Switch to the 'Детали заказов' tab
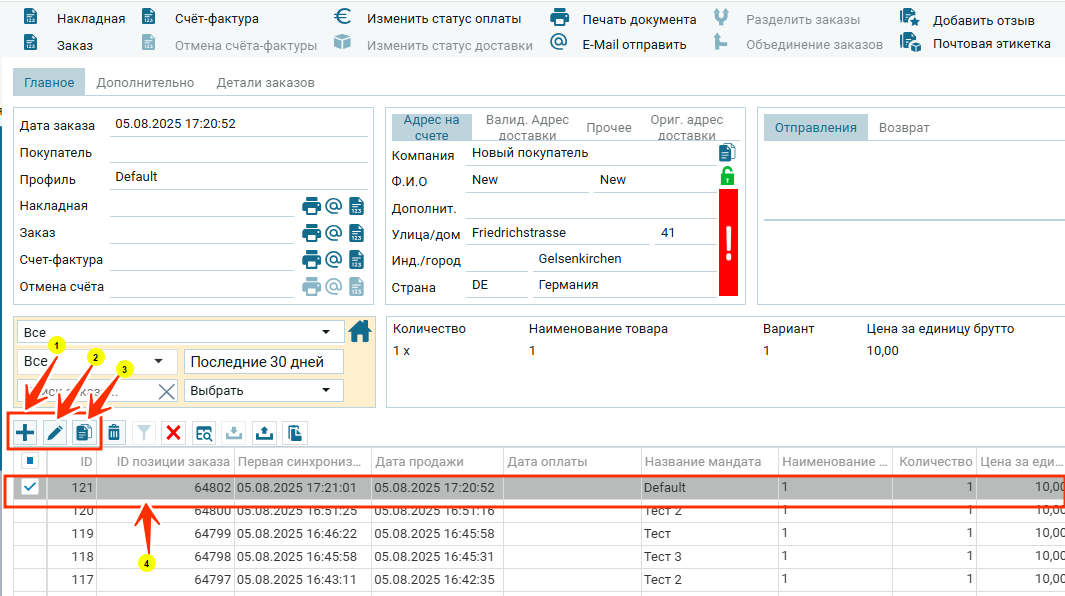1065x596 pixels. [265, 83]
